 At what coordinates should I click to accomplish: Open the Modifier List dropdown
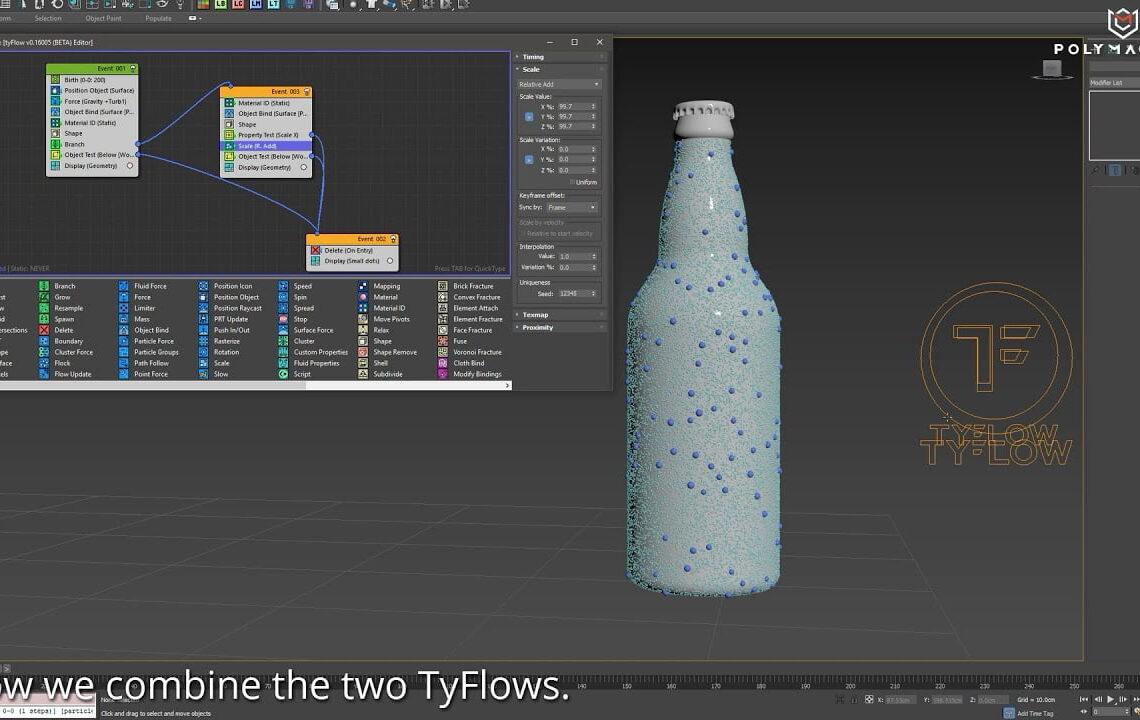coord(1114,83)
